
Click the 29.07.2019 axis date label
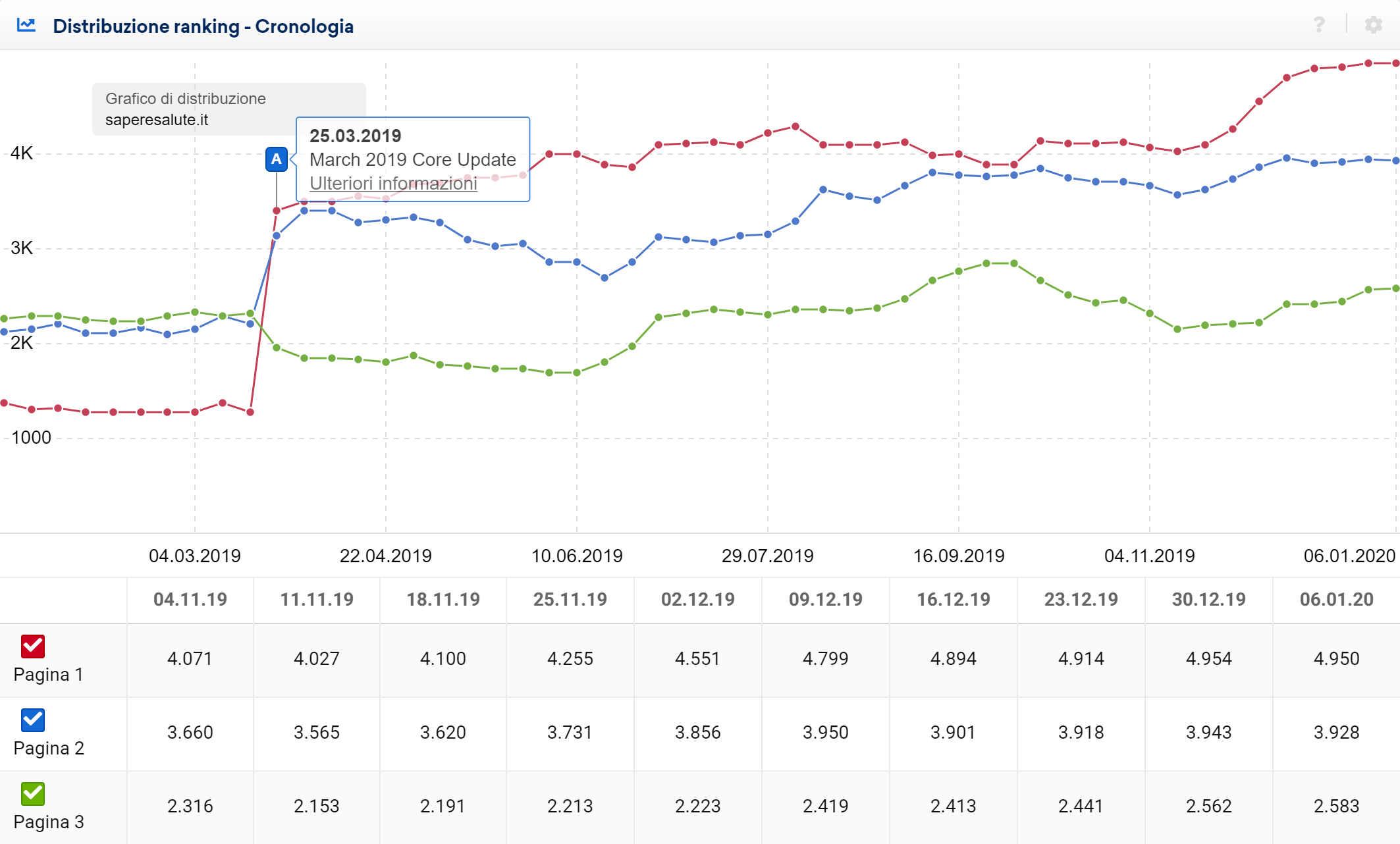click(768, 556)
